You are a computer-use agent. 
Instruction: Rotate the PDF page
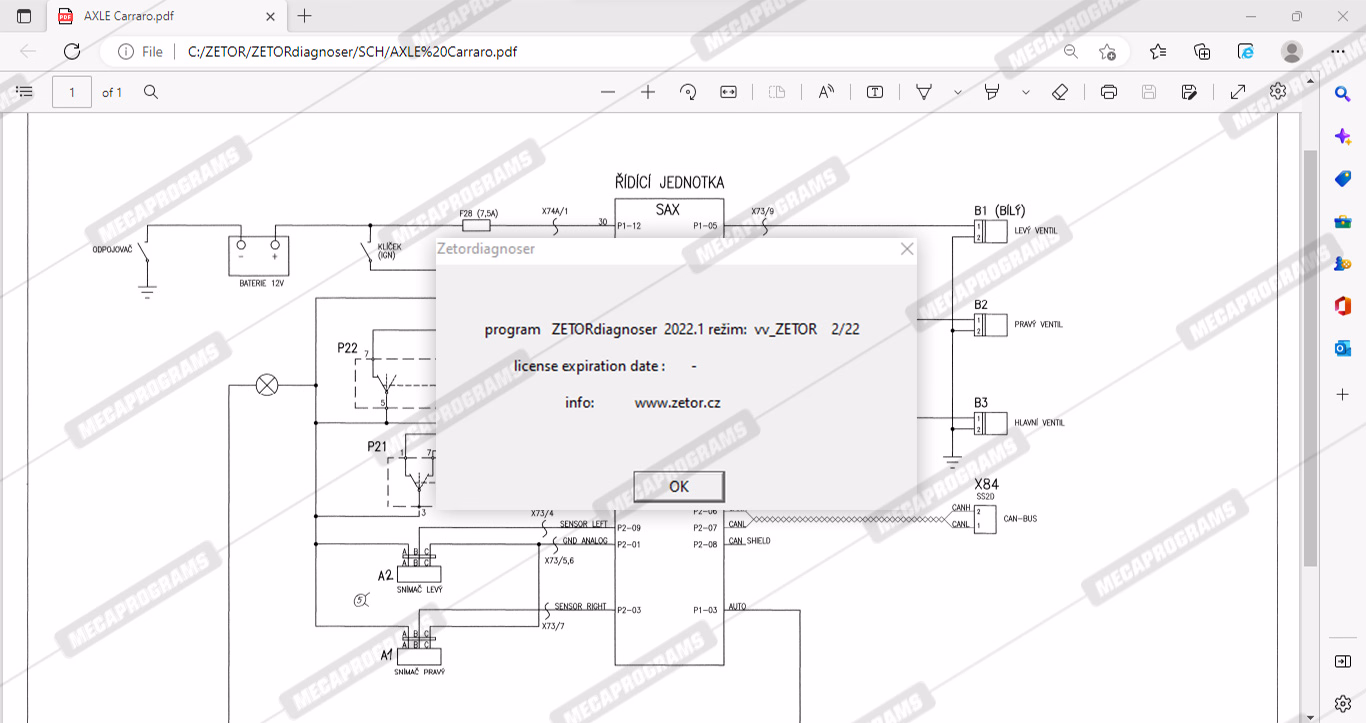click(x=688, y=92)
